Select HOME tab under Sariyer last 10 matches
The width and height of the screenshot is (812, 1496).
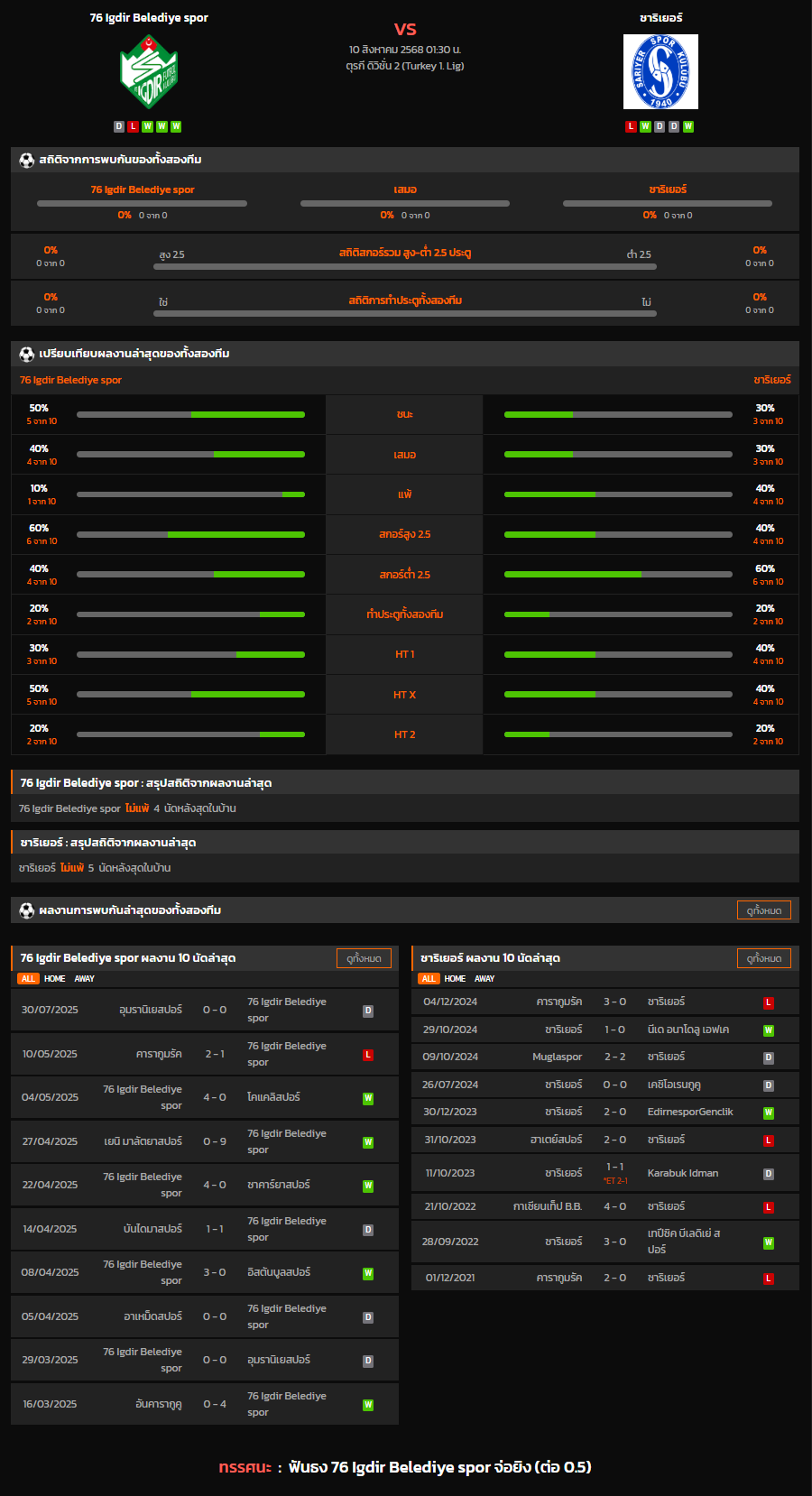tap(455, 979)
